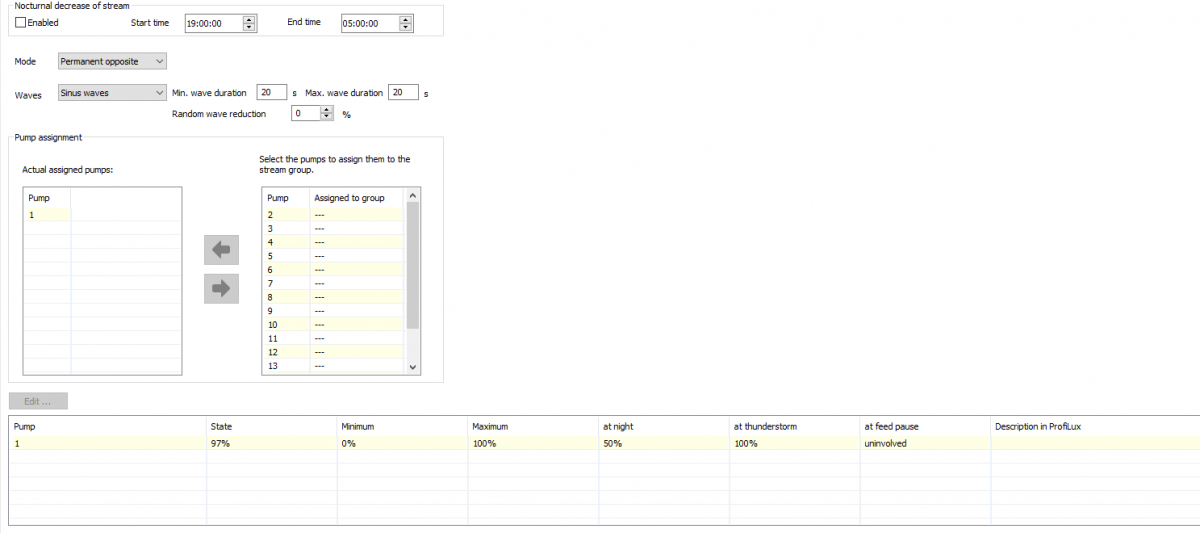Click the Max. wave duration input field
1200x533 pixels.
coord(403,92)
